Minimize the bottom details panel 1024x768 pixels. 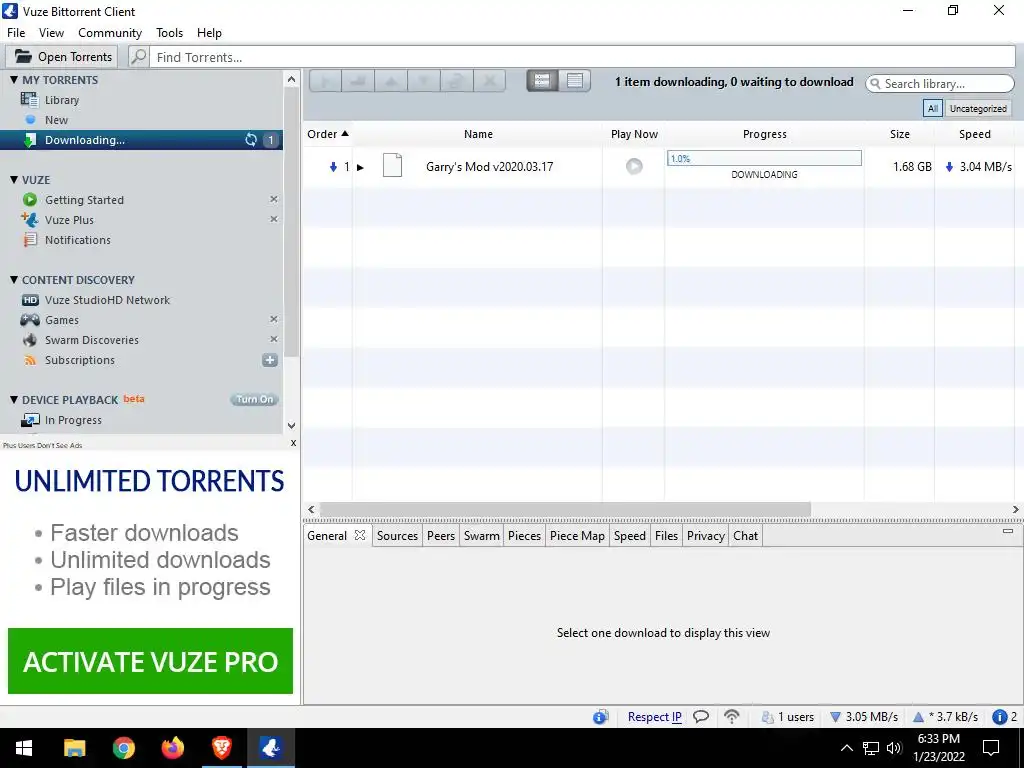[x=1008, y=531]
